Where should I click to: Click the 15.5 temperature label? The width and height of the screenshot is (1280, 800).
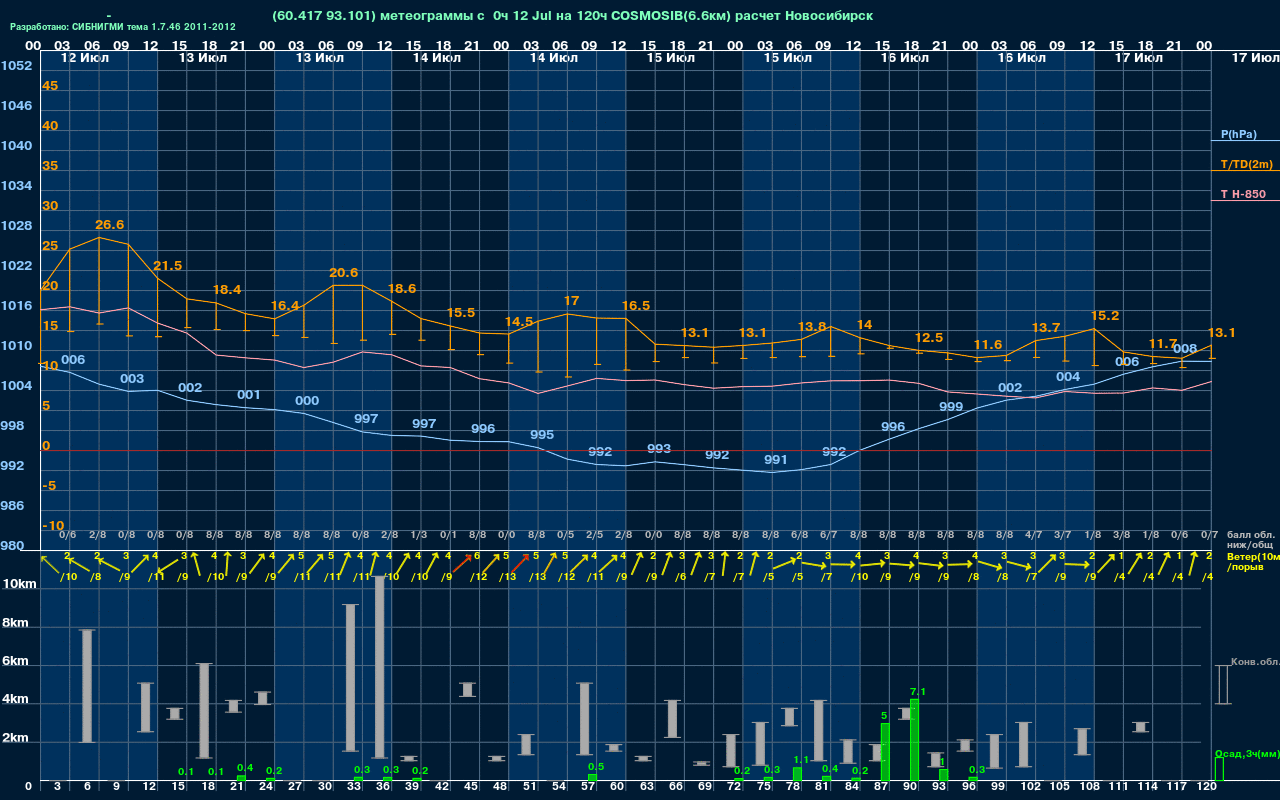461,313
